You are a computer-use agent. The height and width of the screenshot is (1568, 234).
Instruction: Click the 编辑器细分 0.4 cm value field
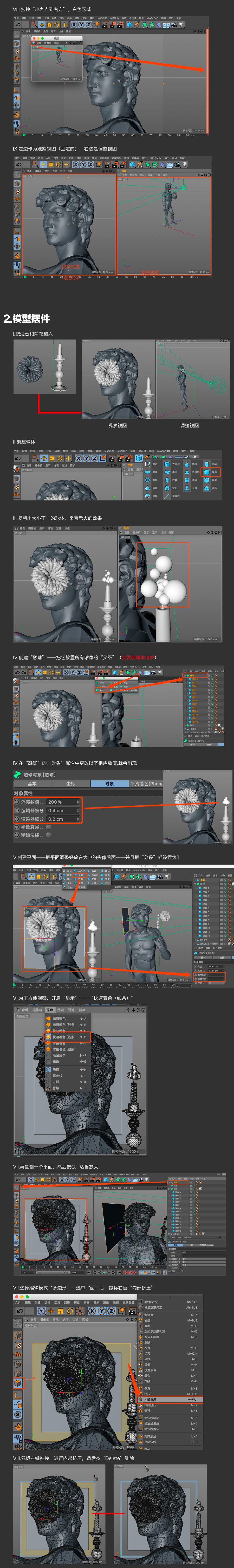(x=63, y=811)
